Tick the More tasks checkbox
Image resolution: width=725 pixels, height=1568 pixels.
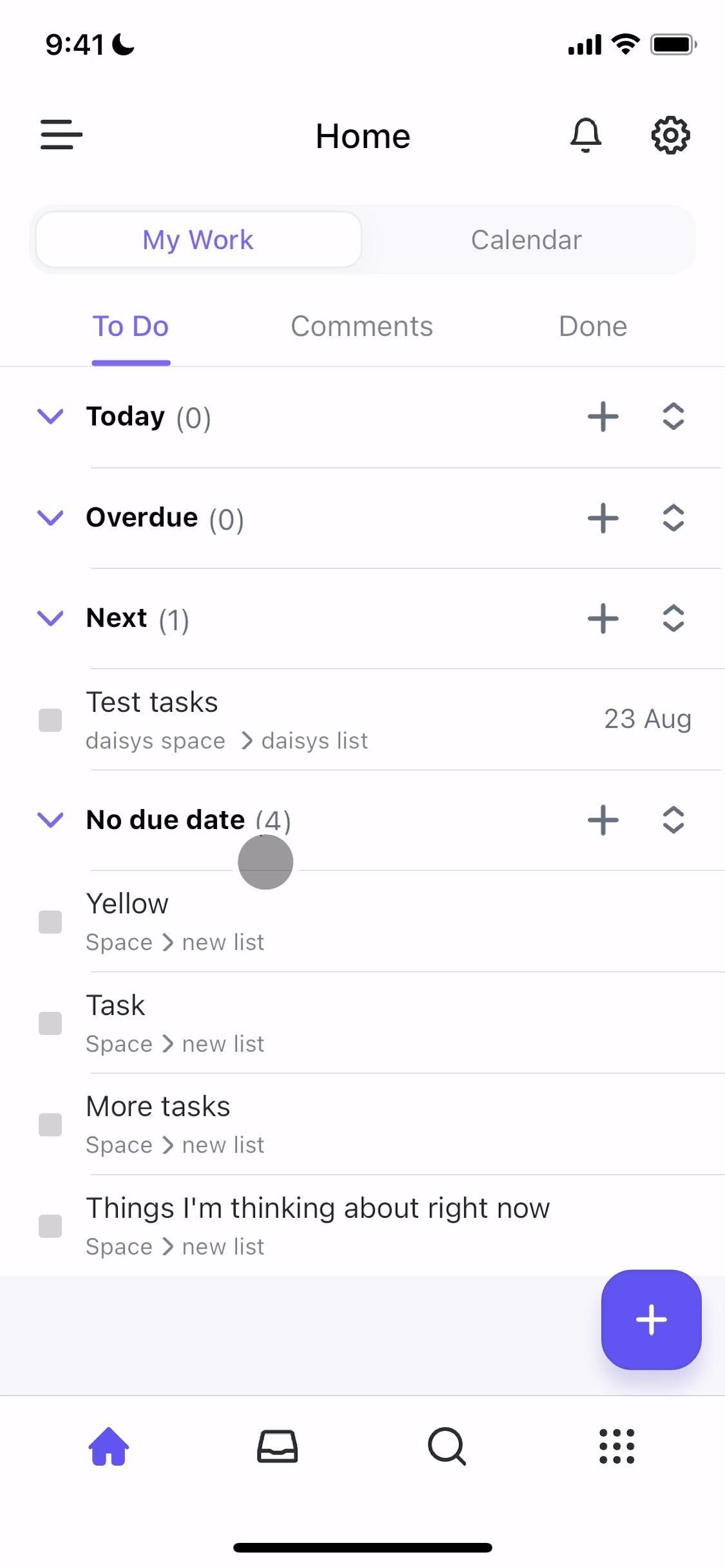[x=50, y=1125]
